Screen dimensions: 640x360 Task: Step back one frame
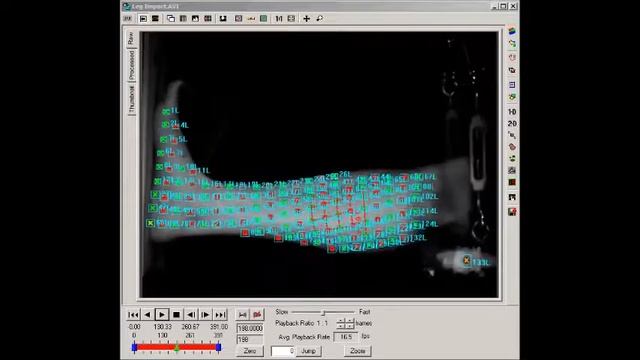point(191,315)
